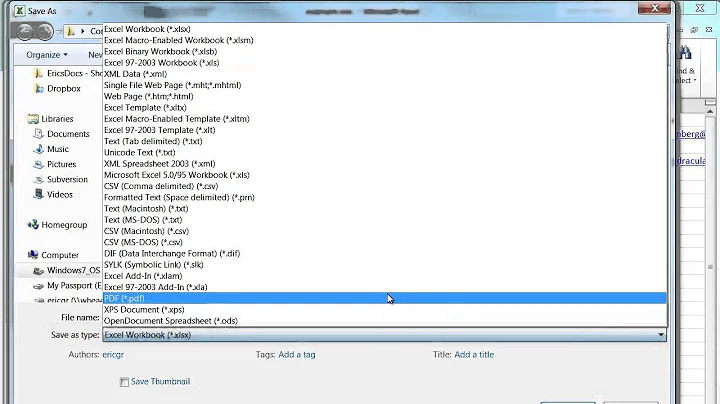The height and width of the screenshot is (404, 720).
Task: Select Text (Macintosh) (*.txt)
Action: pos(385,209)
